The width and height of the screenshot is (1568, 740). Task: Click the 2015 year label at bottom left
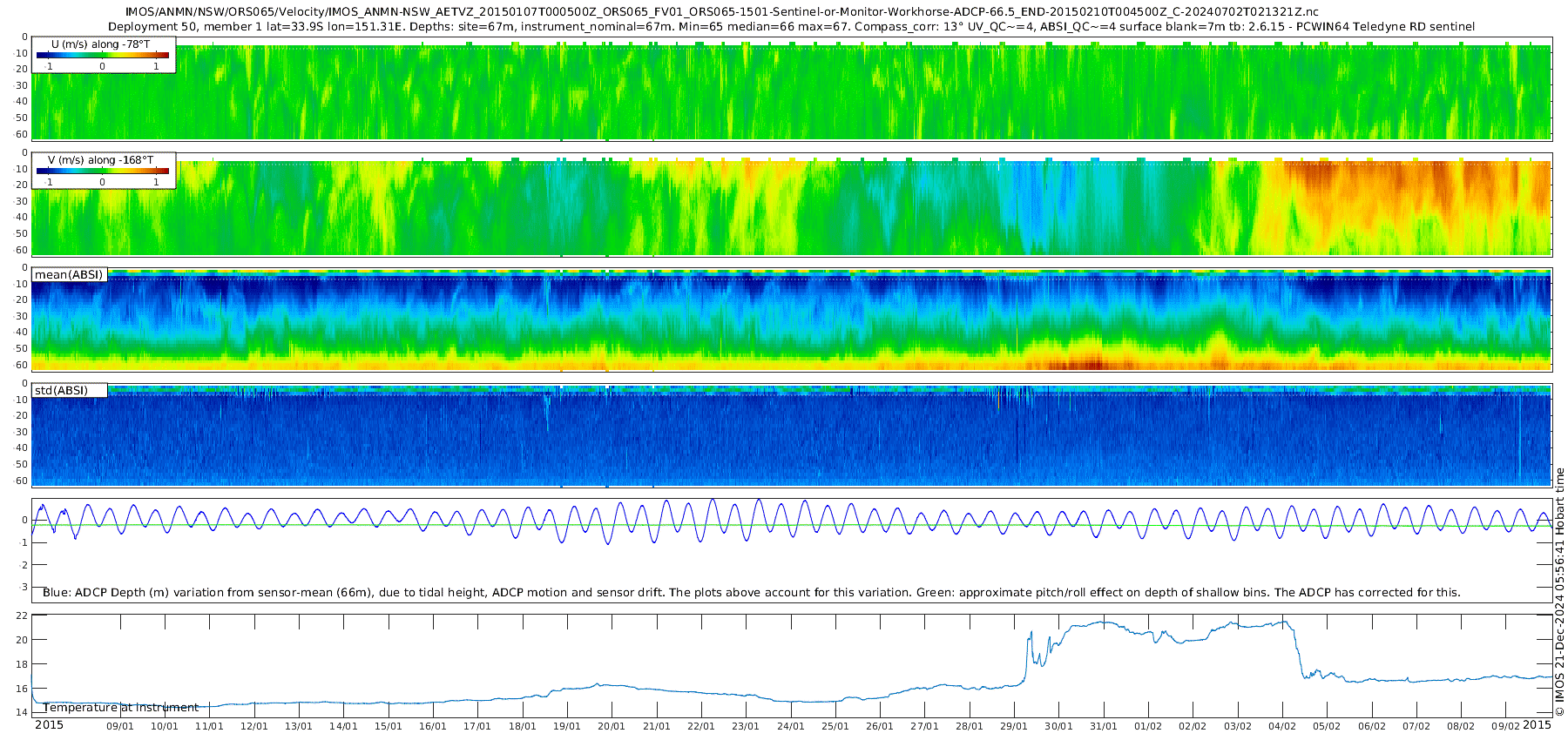tap(49, 725)
